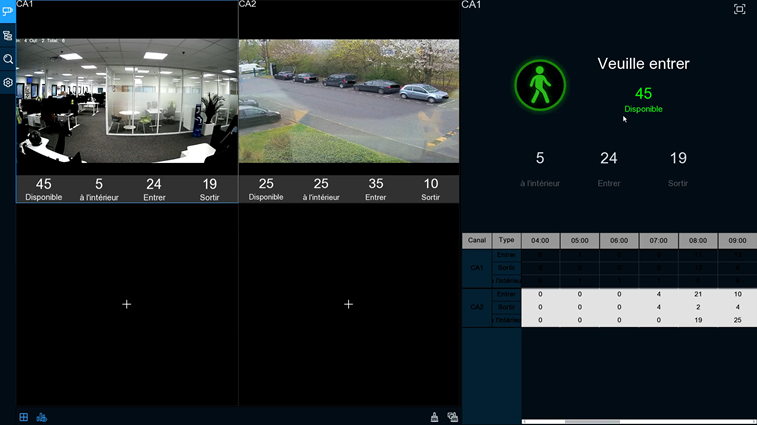Select the CA1 office camera feed
This screenshot has height=425, width=757.
pyautogui.click(x=127, y=101)
